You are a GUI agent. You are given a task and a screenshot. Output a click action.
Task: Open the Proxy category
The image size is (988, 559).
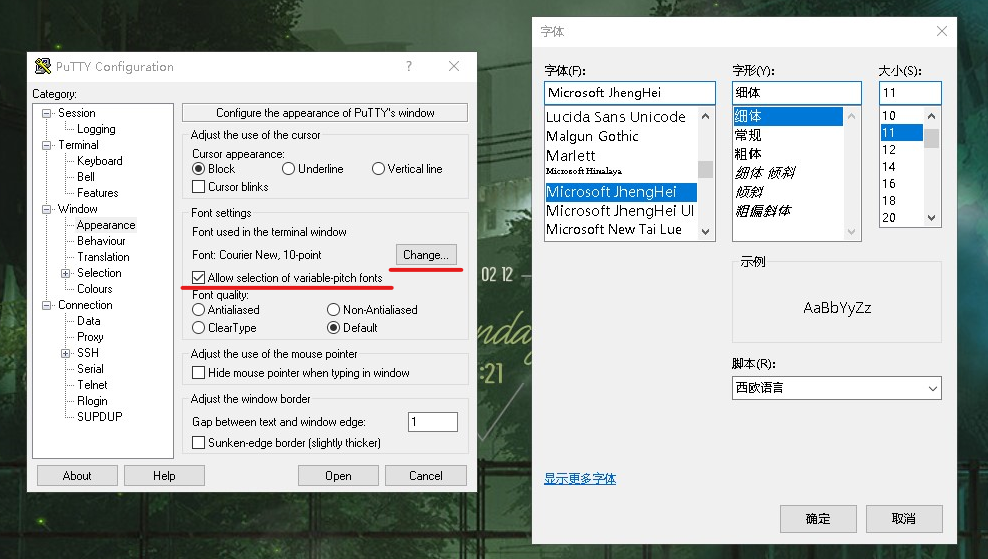(x=90, y=337)
